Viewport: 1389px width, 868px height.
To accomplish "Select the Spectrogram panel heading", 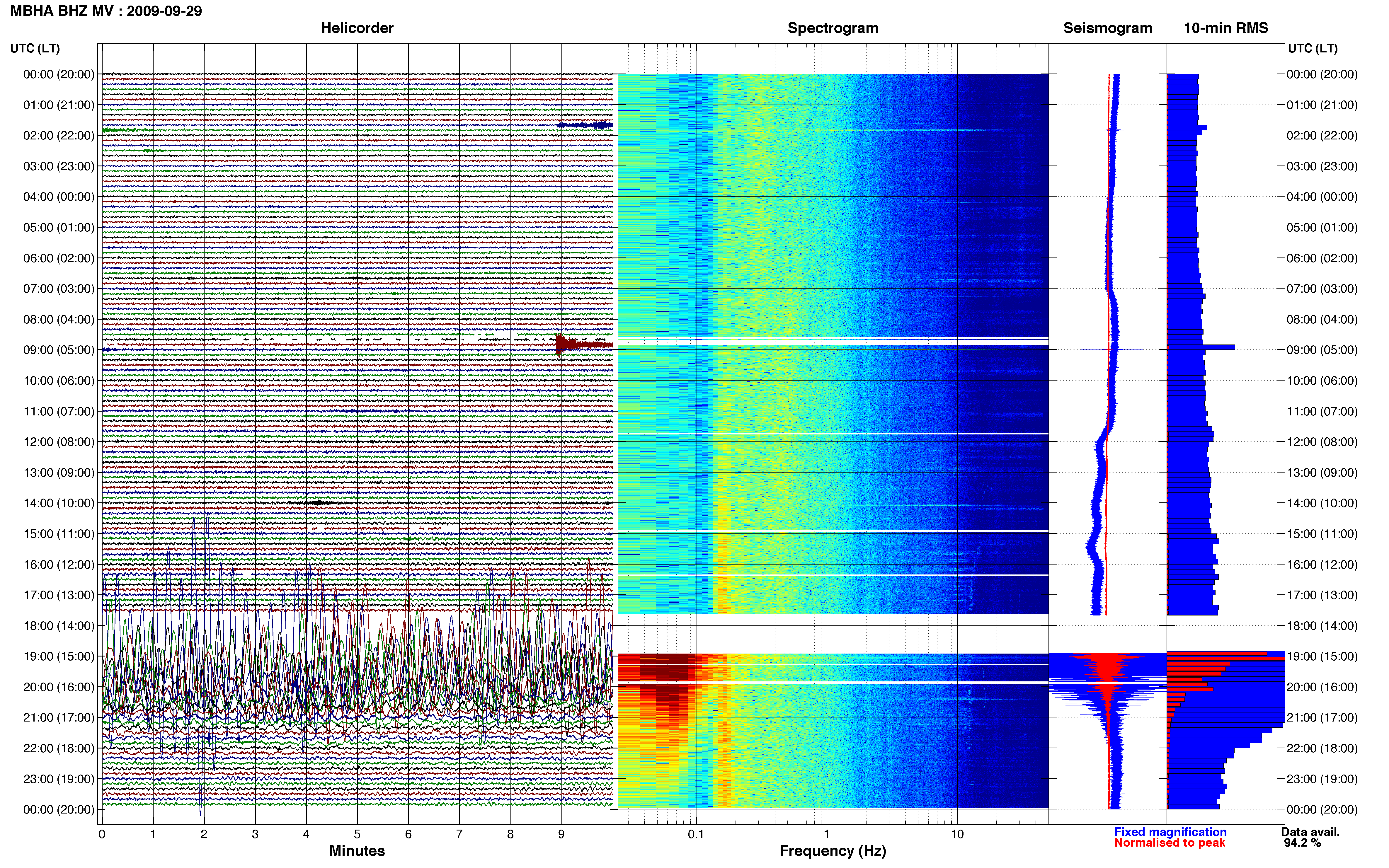I will pyautogui.click(x=833, y=28).
